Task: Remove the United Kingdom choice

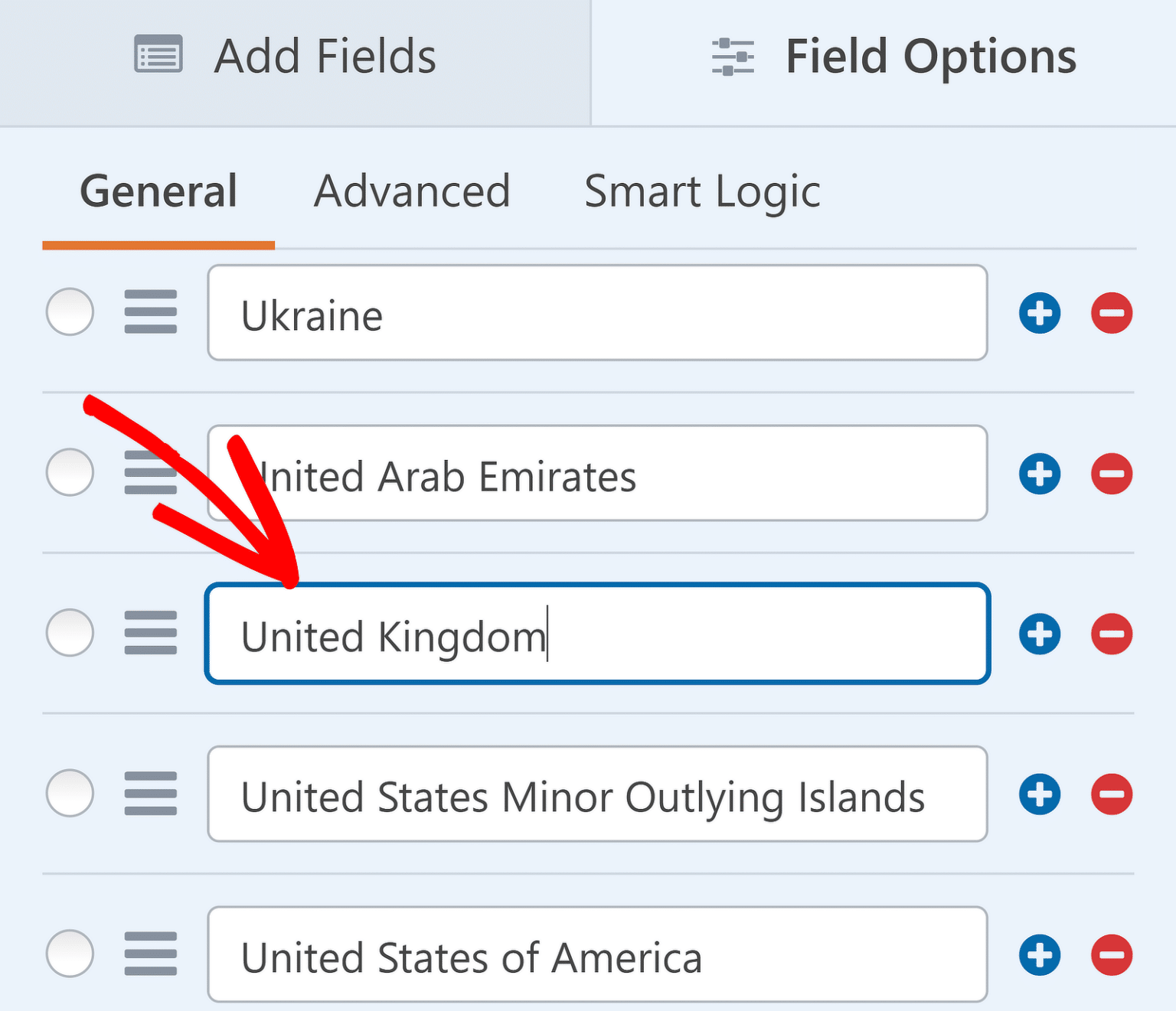Action: 1111,634
